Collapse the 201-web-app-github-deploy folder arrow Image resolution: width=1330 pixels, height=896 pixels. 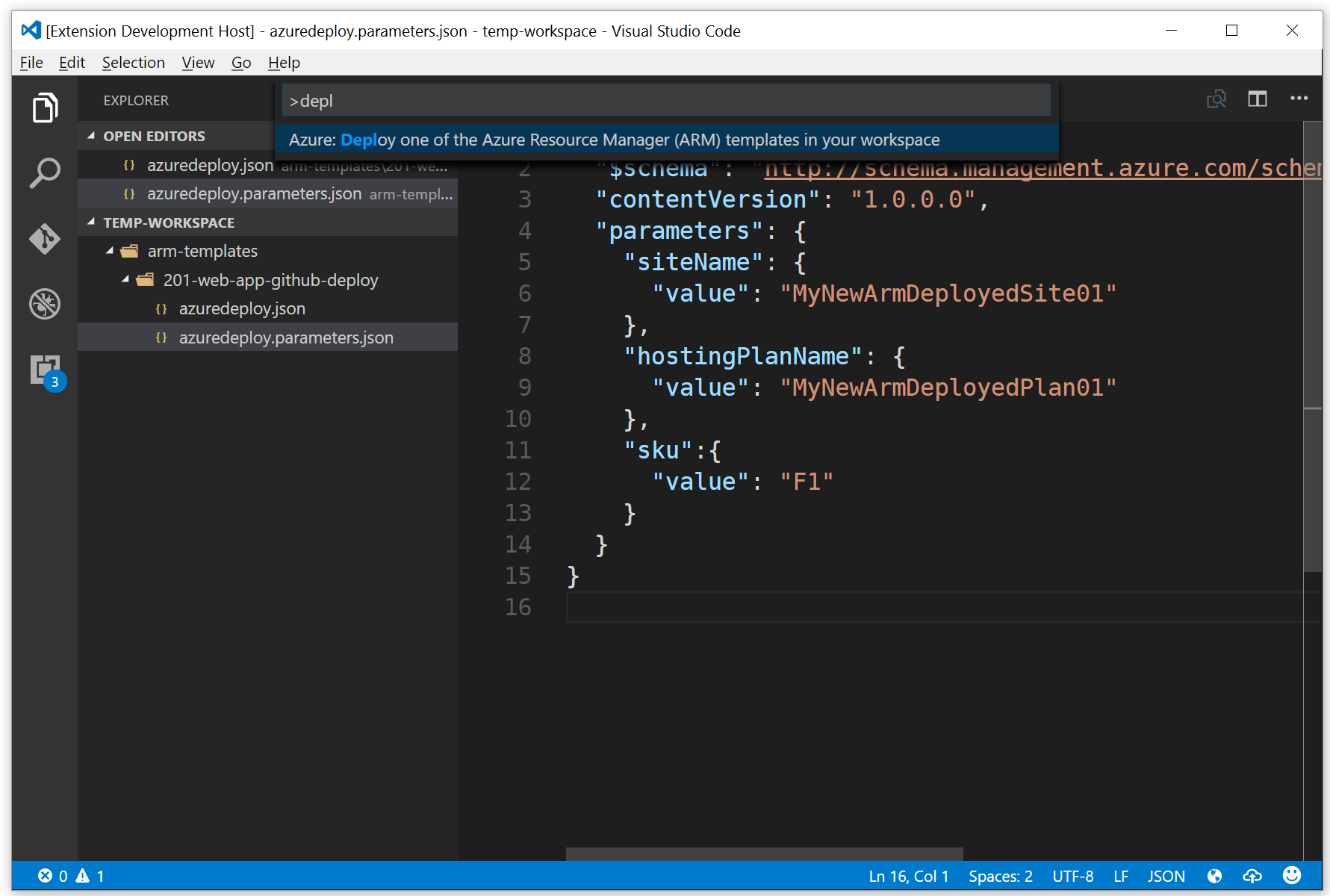click(x=125, y=279)
